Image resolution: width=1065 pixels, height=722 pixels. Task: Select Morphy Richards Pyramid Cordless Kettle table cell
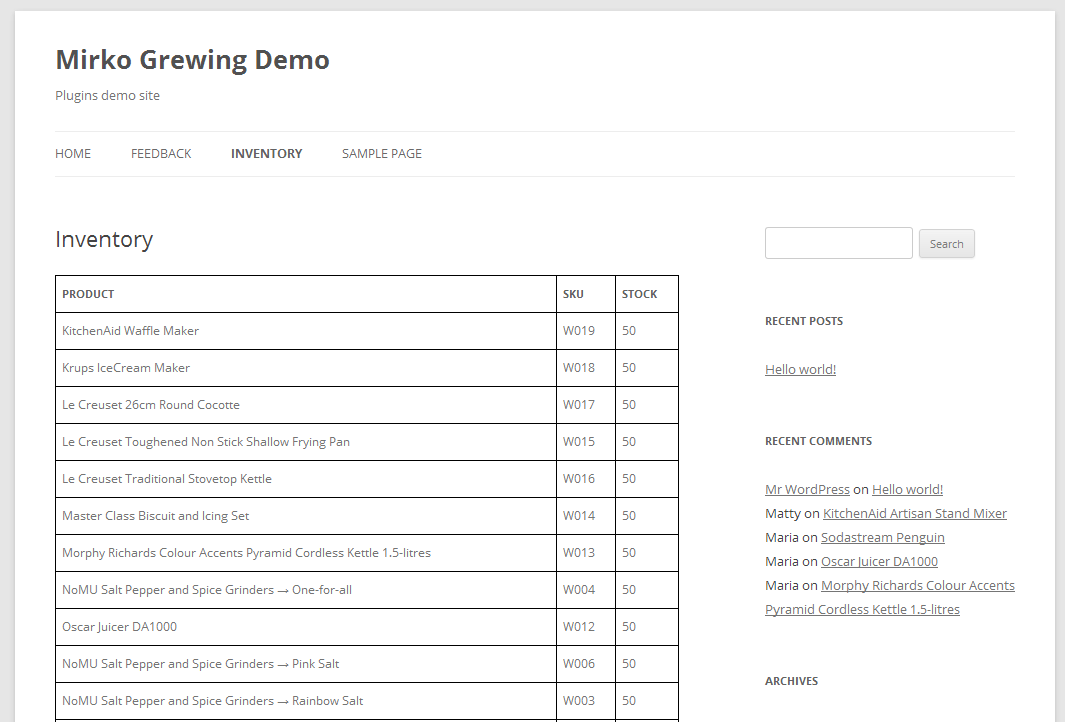[x=306, y=554]
